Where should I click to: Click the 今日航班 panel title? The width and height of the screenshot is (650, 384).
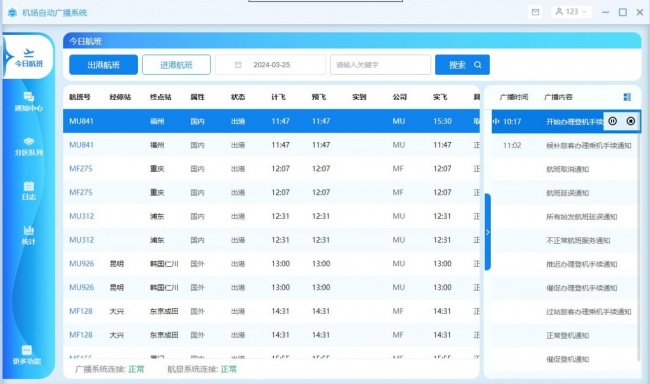85,41
